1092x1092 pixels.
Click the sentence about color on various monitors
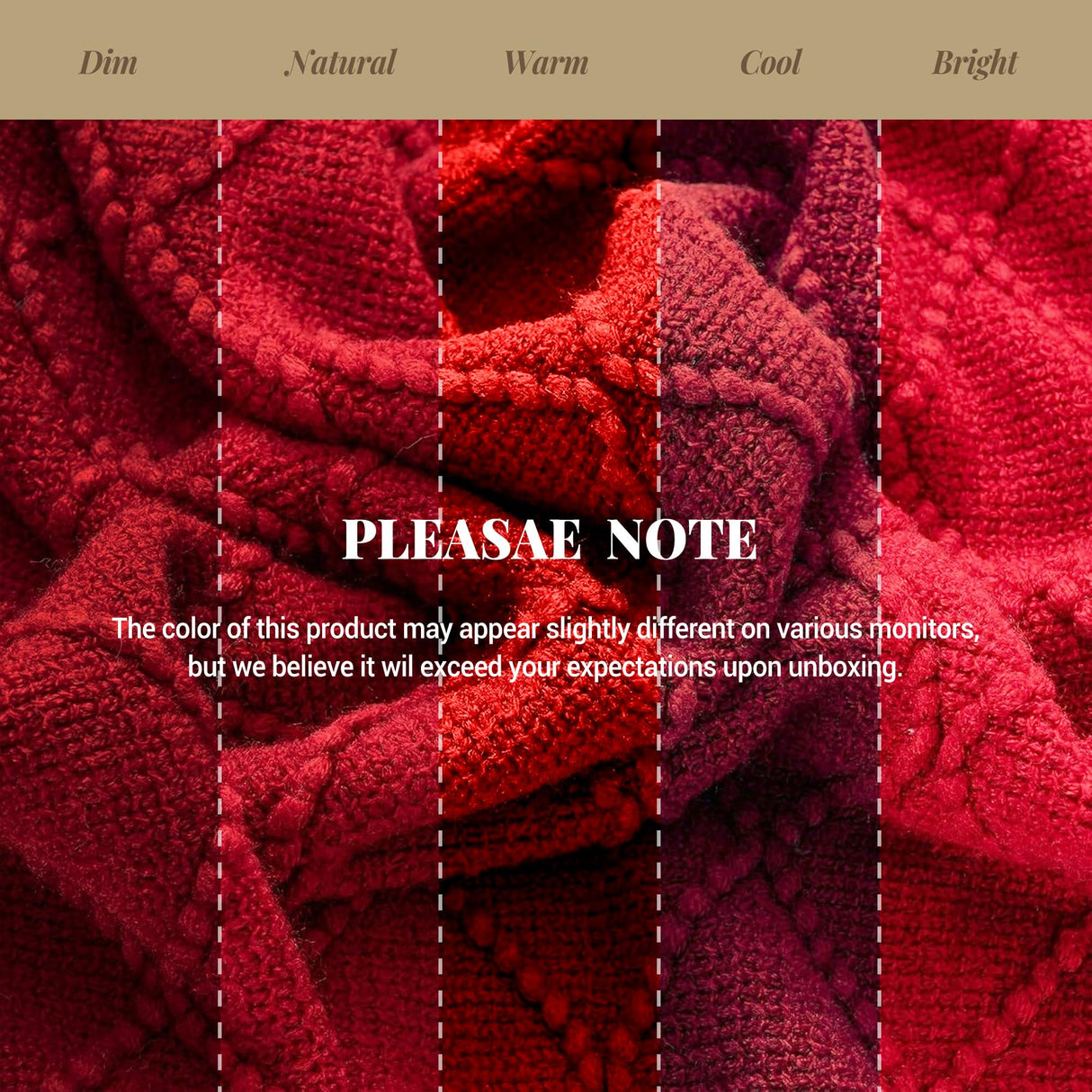click(546, 629)
